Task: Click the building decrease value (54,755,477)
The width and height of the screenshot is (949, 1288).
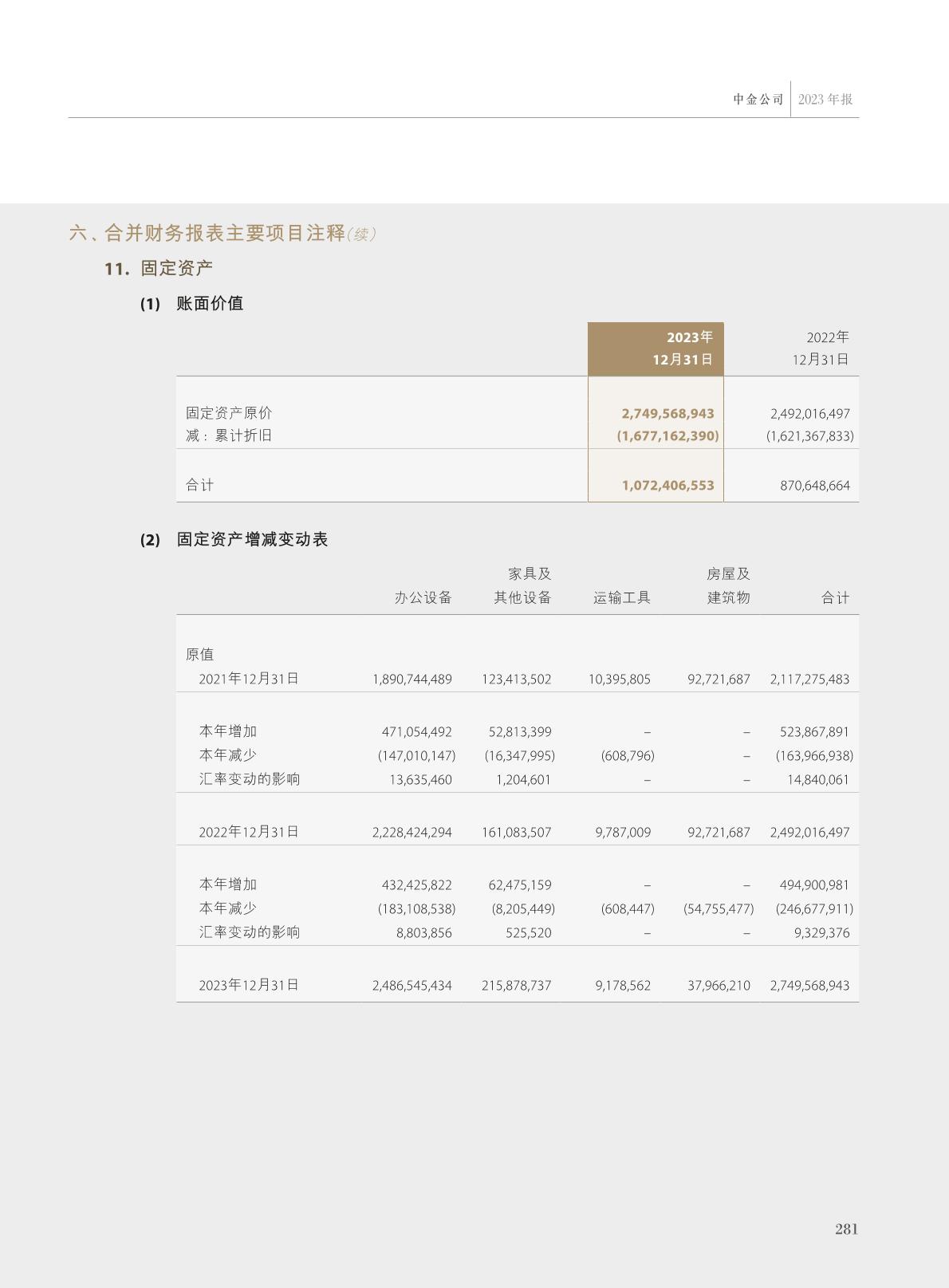Action: pyautogui.click(x=718, y=909)
